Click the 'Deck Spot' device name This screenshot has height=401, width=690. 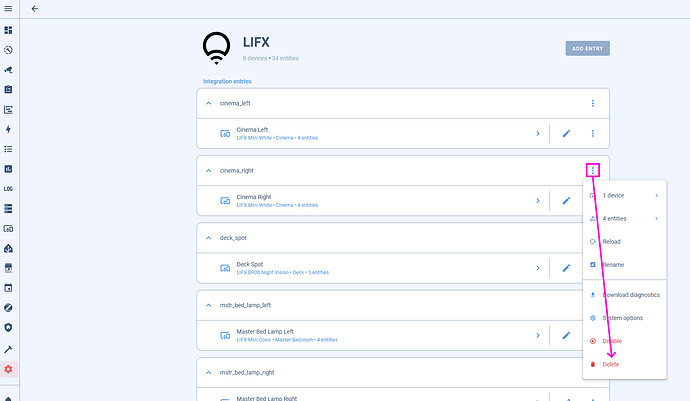tap(250, 264)
